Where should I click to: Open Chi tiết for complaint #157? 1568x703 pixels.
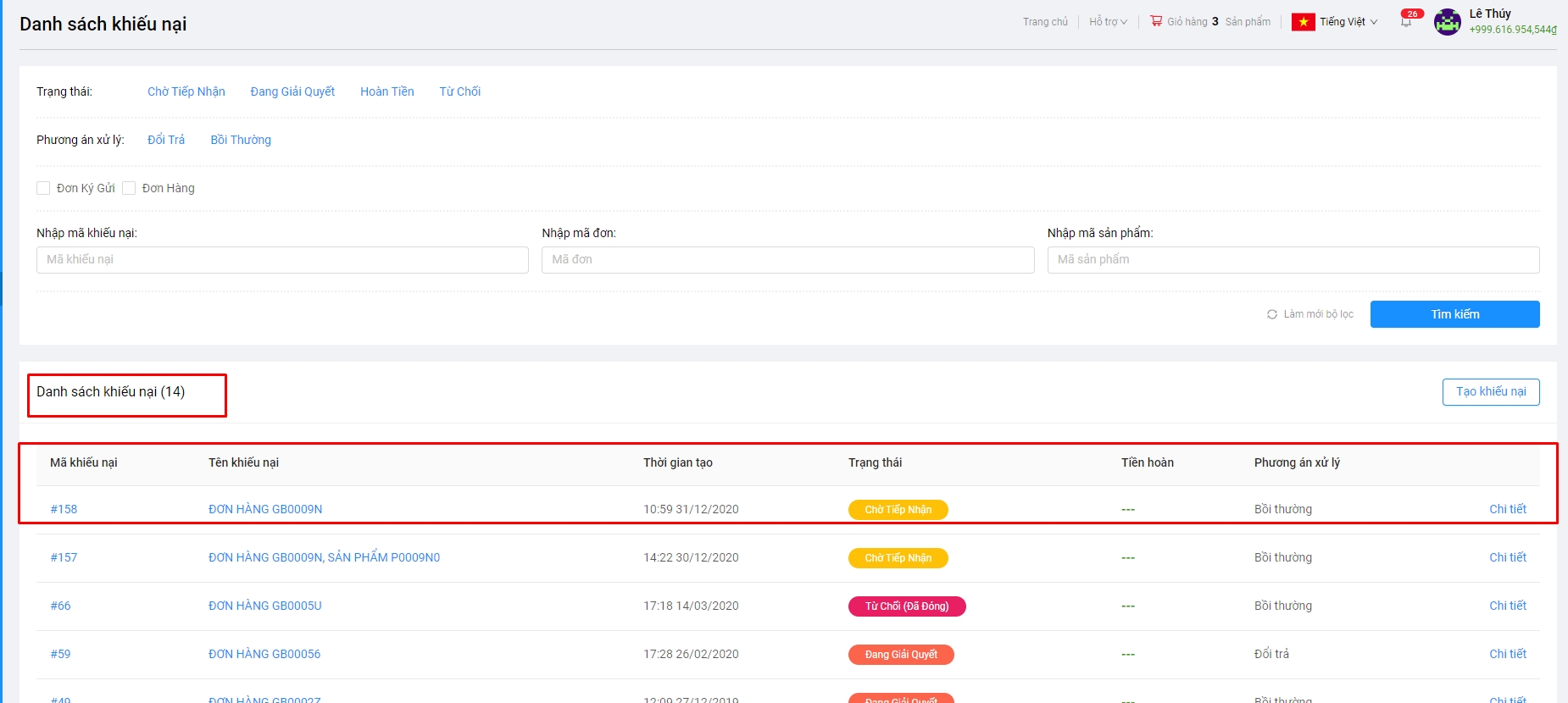point(1507,557)
